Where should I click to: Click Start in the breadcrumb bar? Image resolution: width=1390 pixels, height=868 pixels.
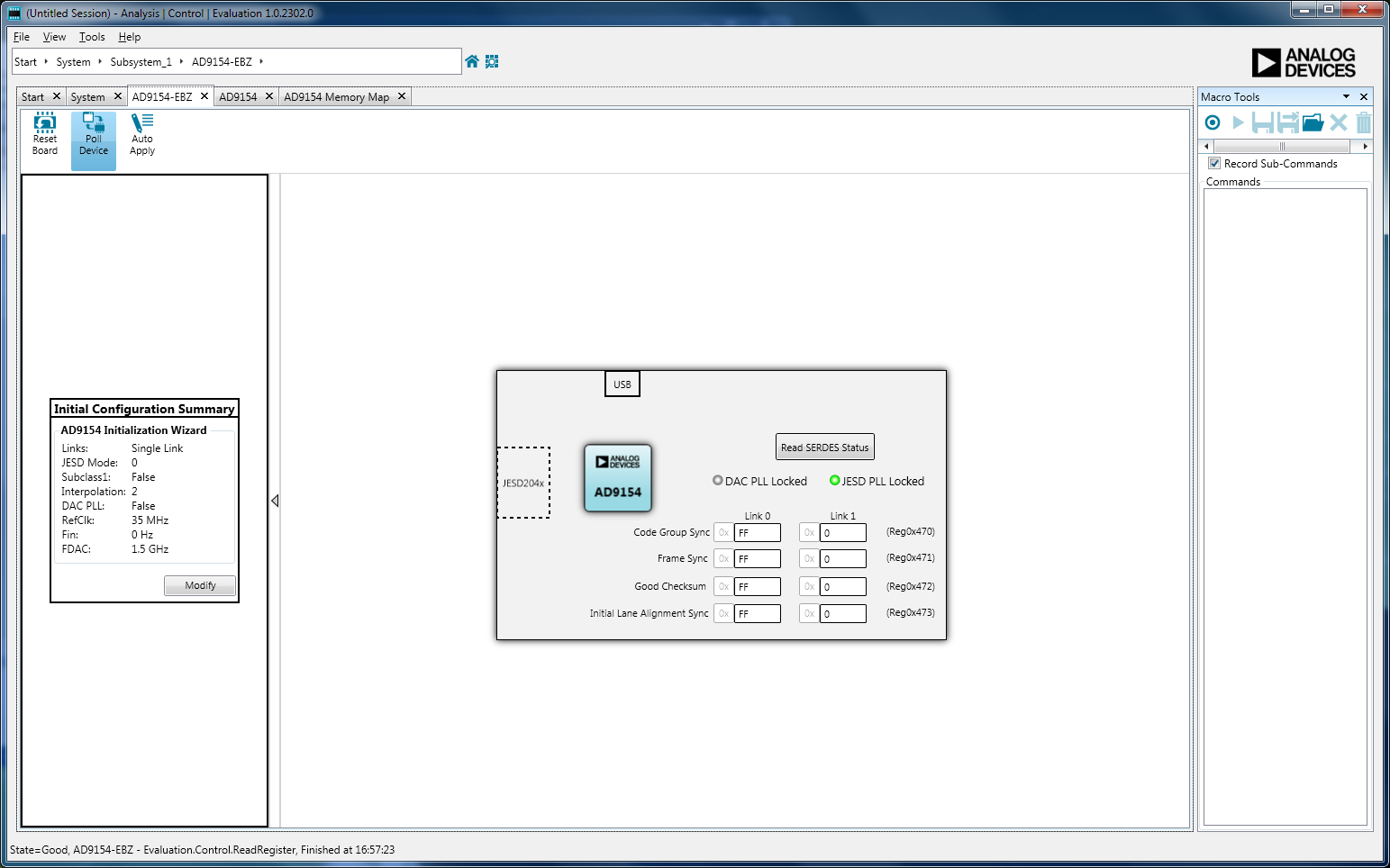point(25,62)
